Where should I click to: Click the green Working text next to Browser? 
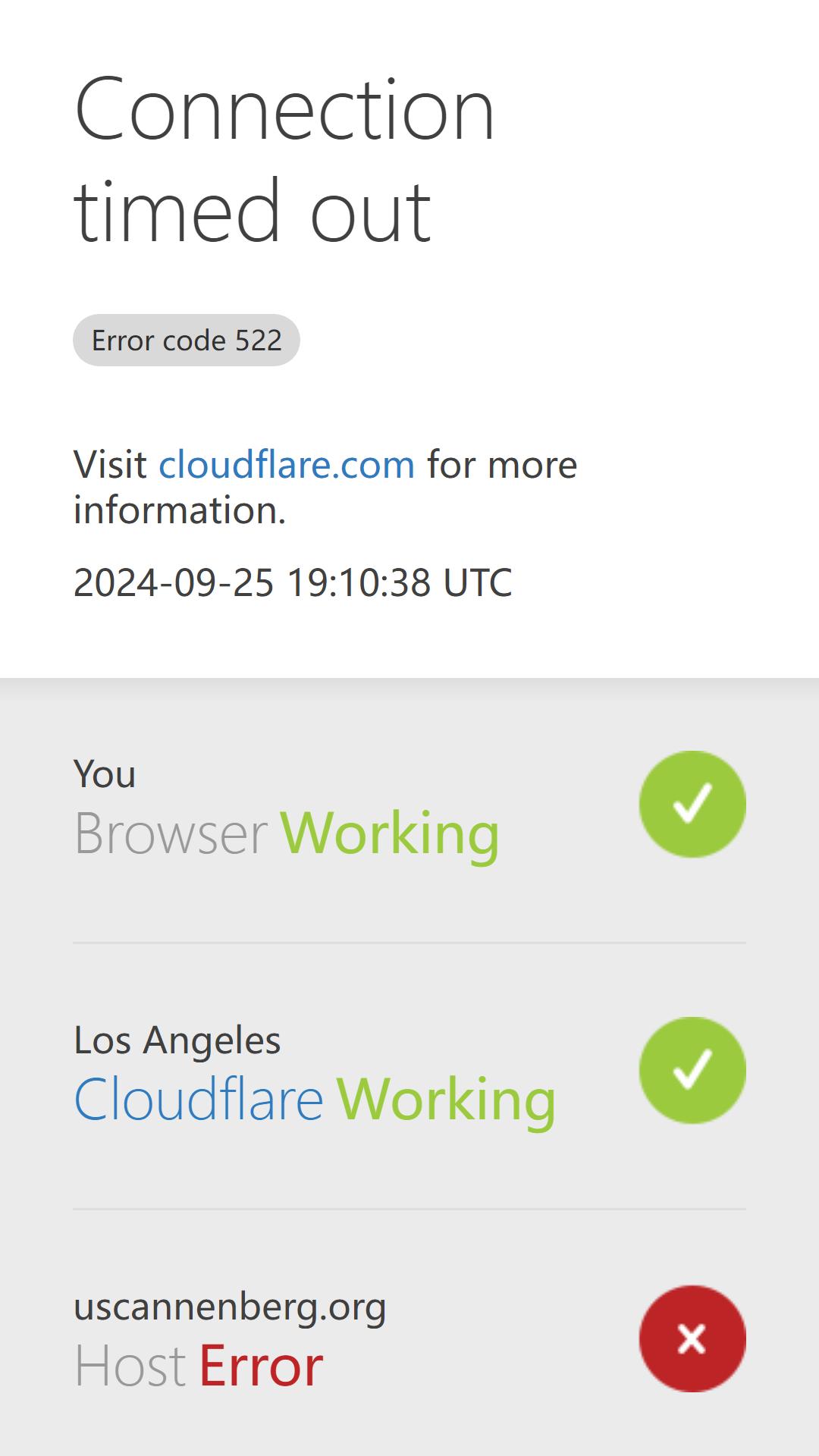390,833
